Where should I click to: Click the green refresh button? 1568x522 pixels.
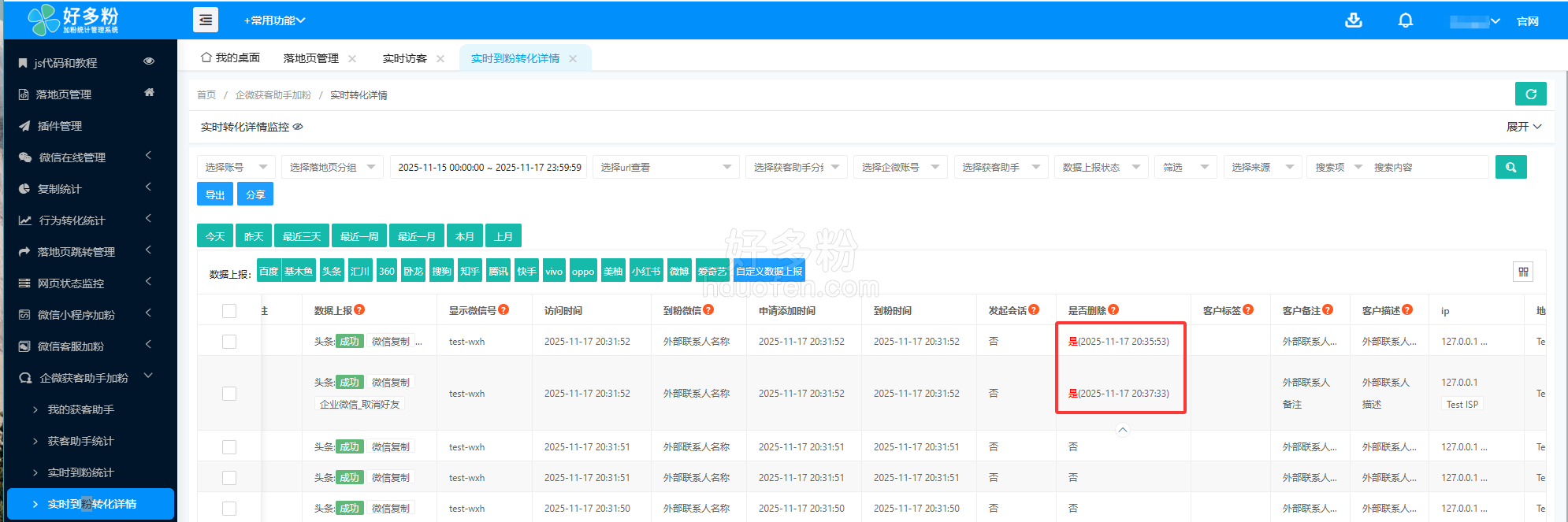tap(1530, 94)
